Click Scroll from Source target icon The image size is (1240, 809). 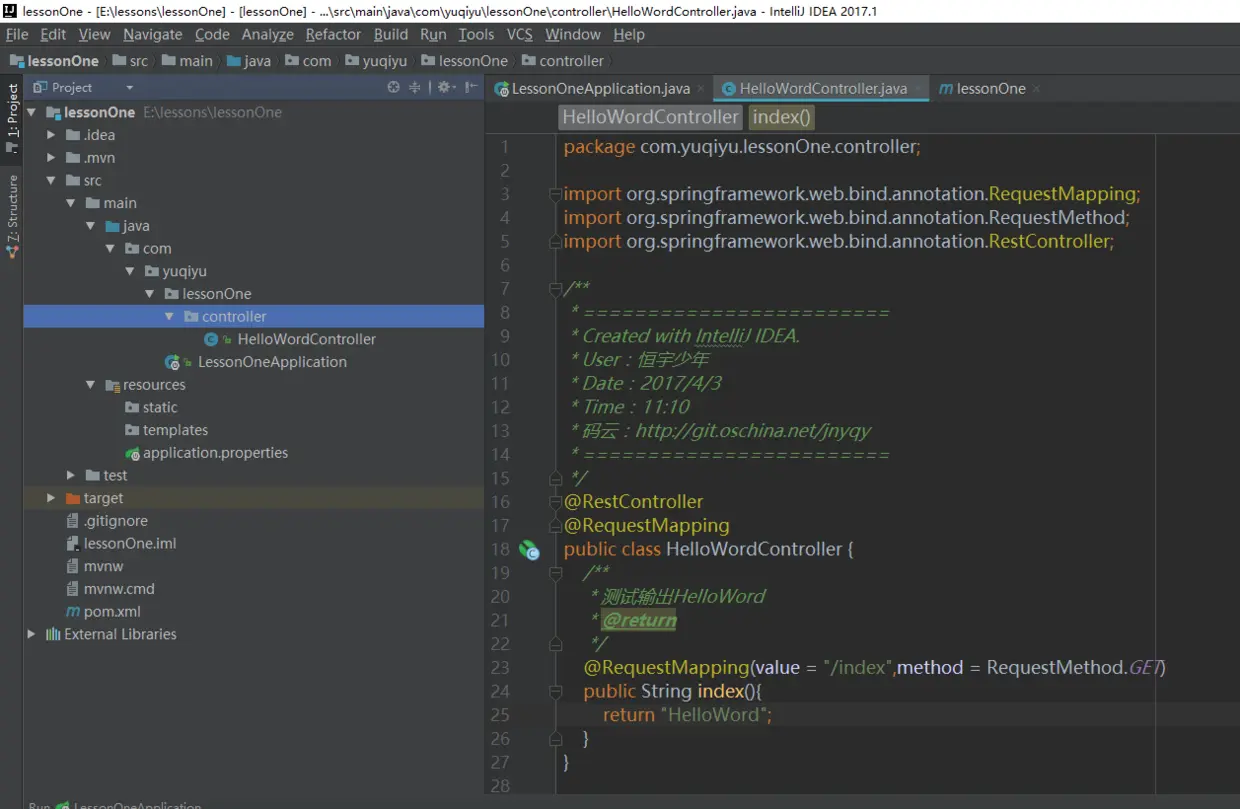(393, 88)
